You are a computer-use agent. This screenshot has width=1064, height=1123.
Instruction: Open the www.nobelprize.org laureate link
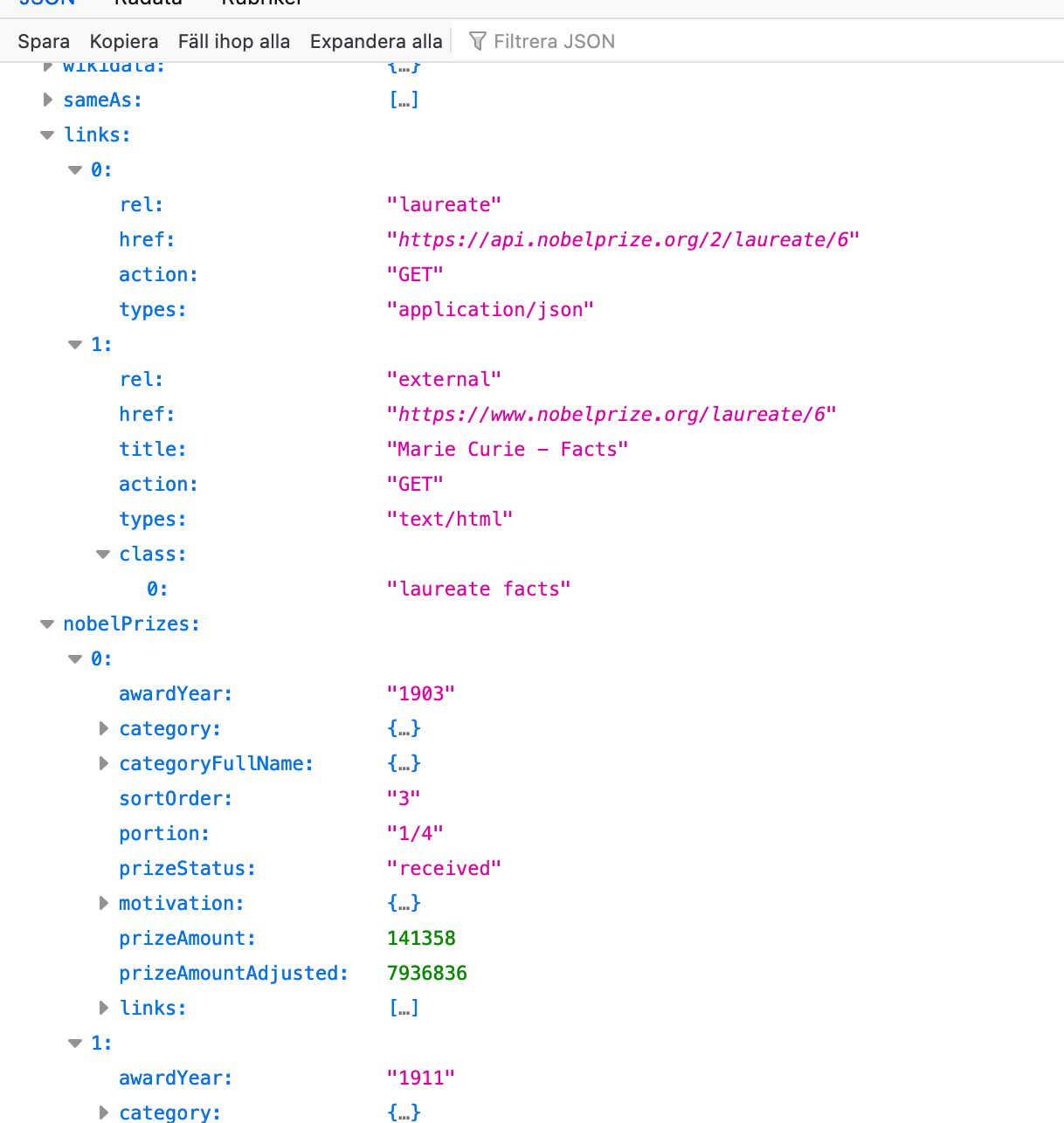(x=611, y=415)
